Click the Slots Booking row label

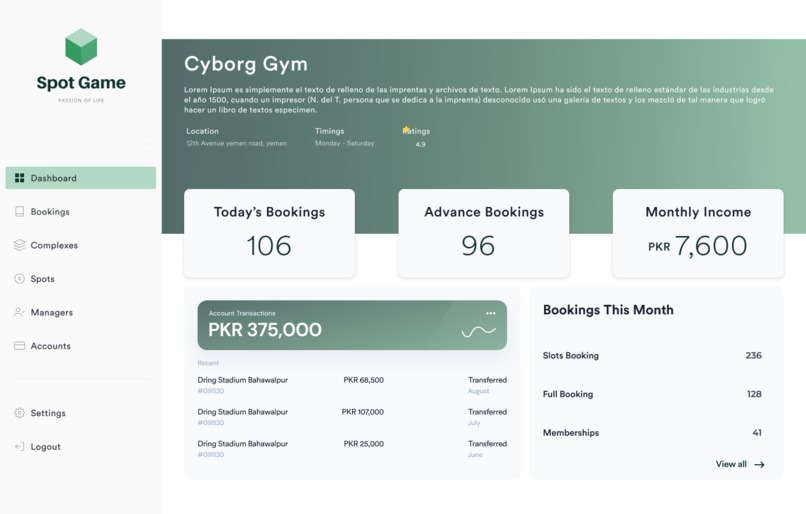[571, 356]
